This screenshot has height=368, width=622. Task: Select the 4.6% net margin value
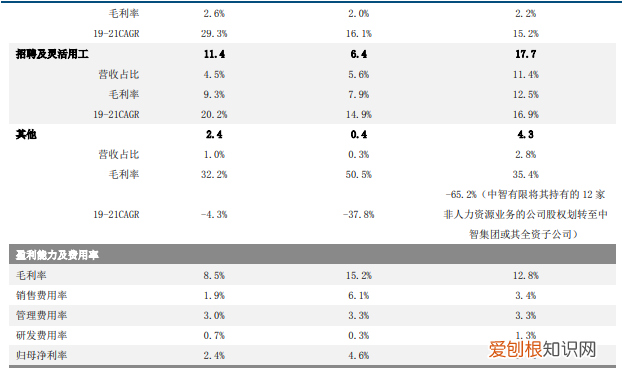359,355
